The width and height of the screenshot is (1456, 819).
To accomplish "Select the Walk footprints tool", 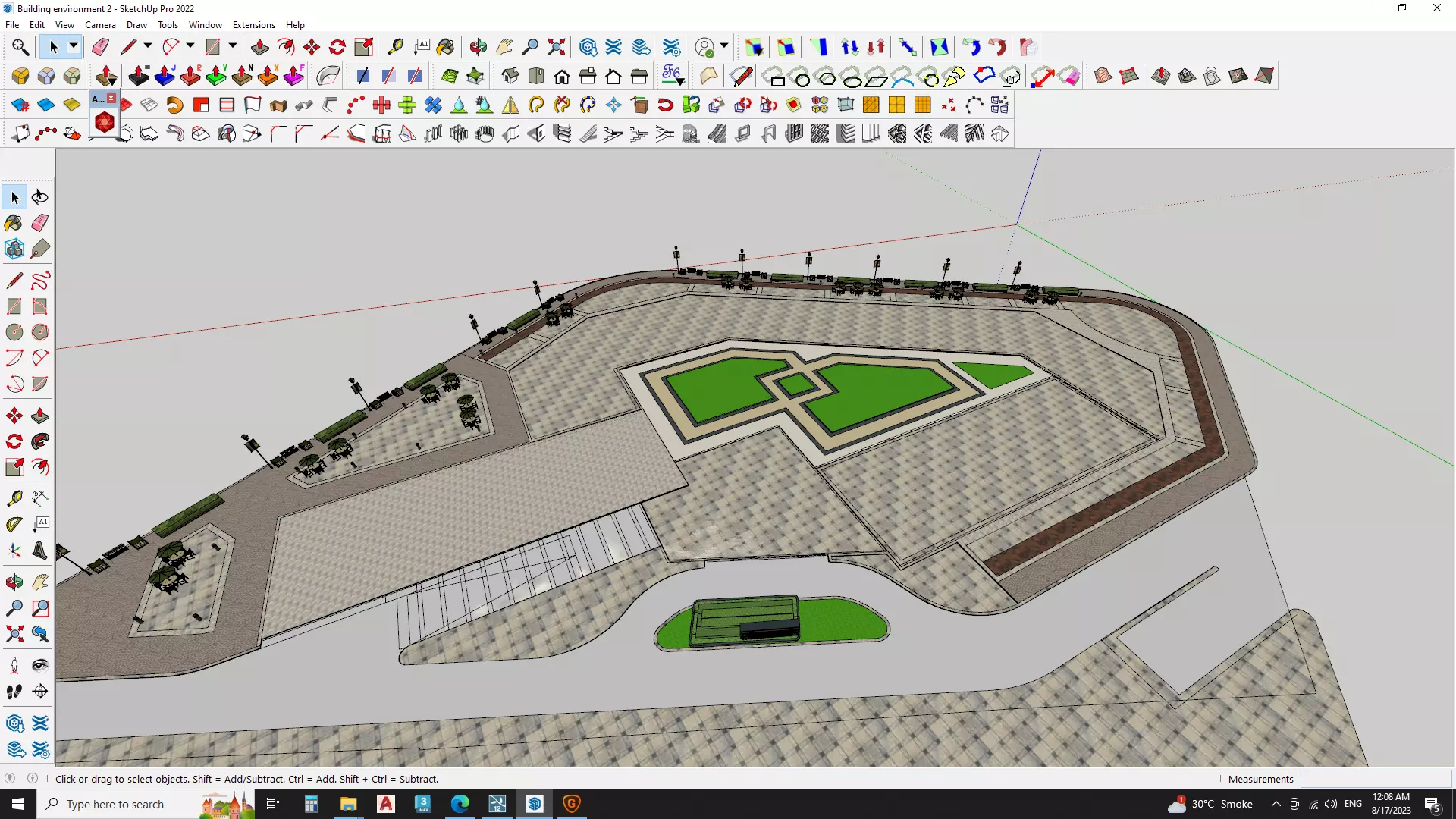I will point(14,691).
